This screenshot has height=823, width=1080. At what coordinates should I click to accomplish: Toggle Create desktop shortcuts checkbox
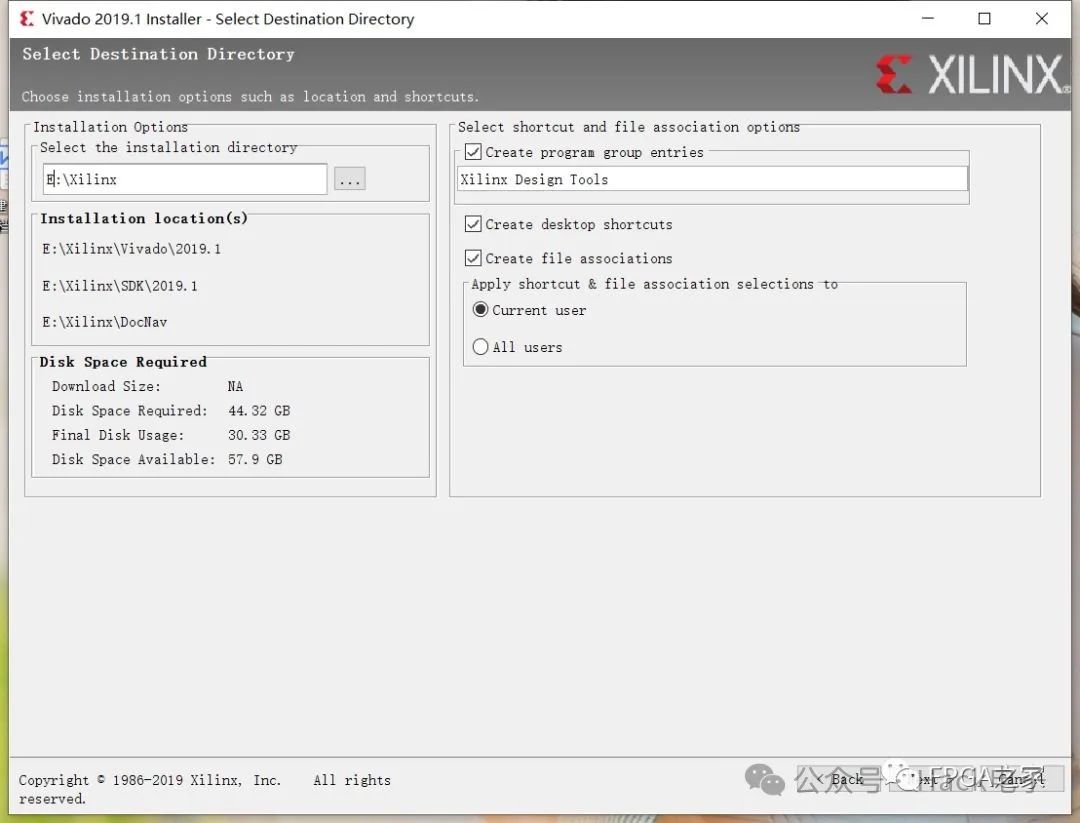pyautogui.click(x=473, y=224)
